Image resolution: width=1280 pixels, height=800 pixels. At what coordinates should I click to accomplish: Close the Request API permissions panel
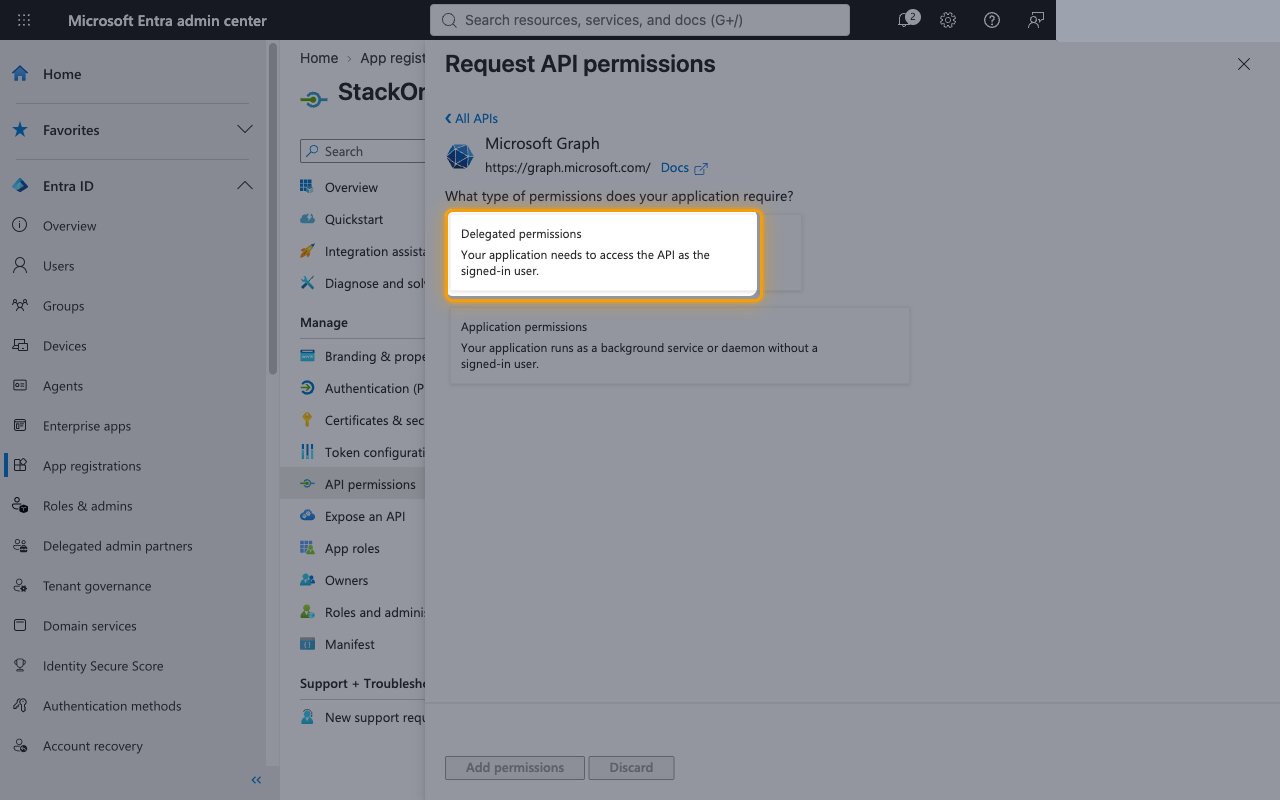pyautogui.click(x=1244, y=64)
